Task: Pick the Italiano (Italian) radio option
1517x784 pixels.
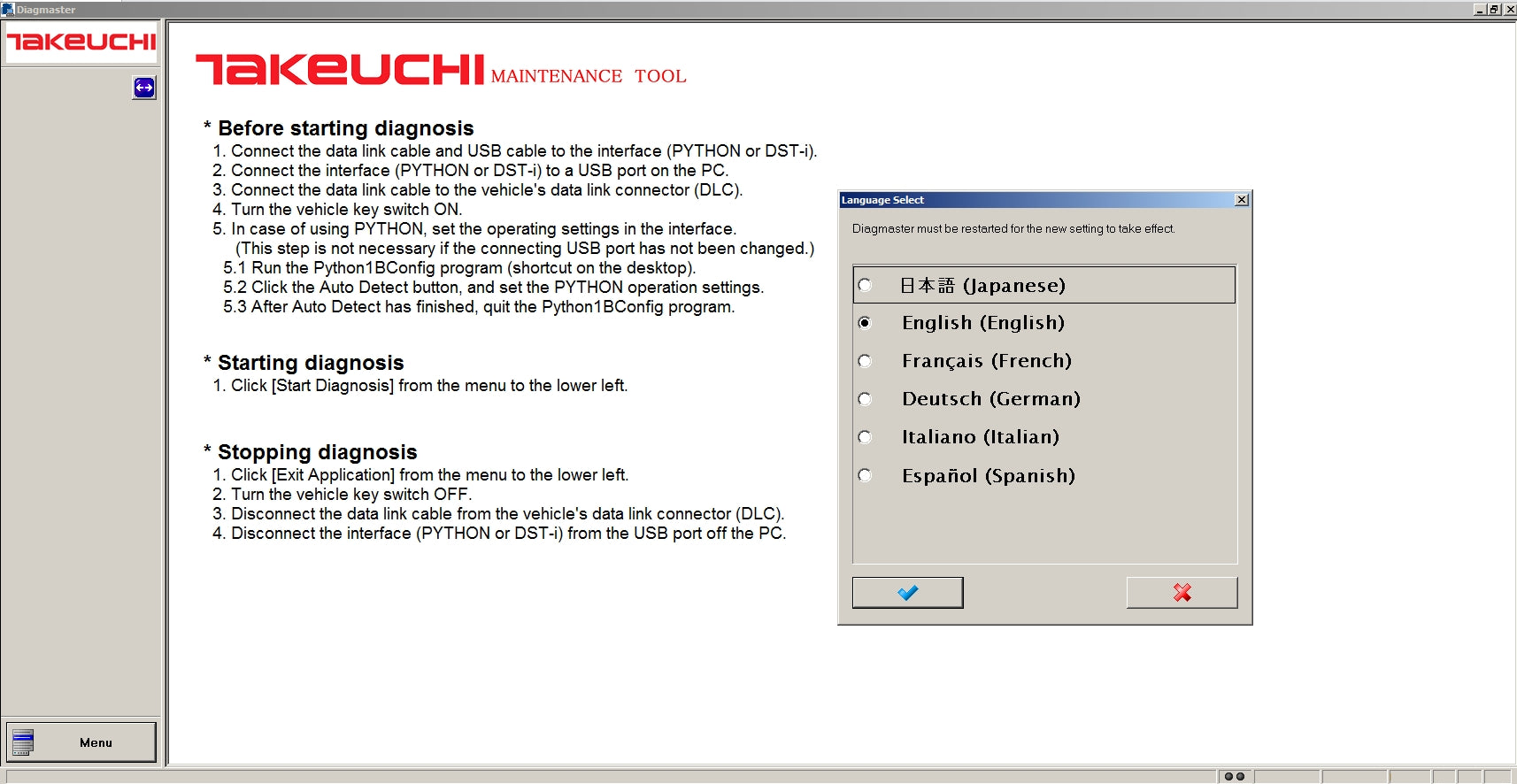Action: click(x=865, y=437)
